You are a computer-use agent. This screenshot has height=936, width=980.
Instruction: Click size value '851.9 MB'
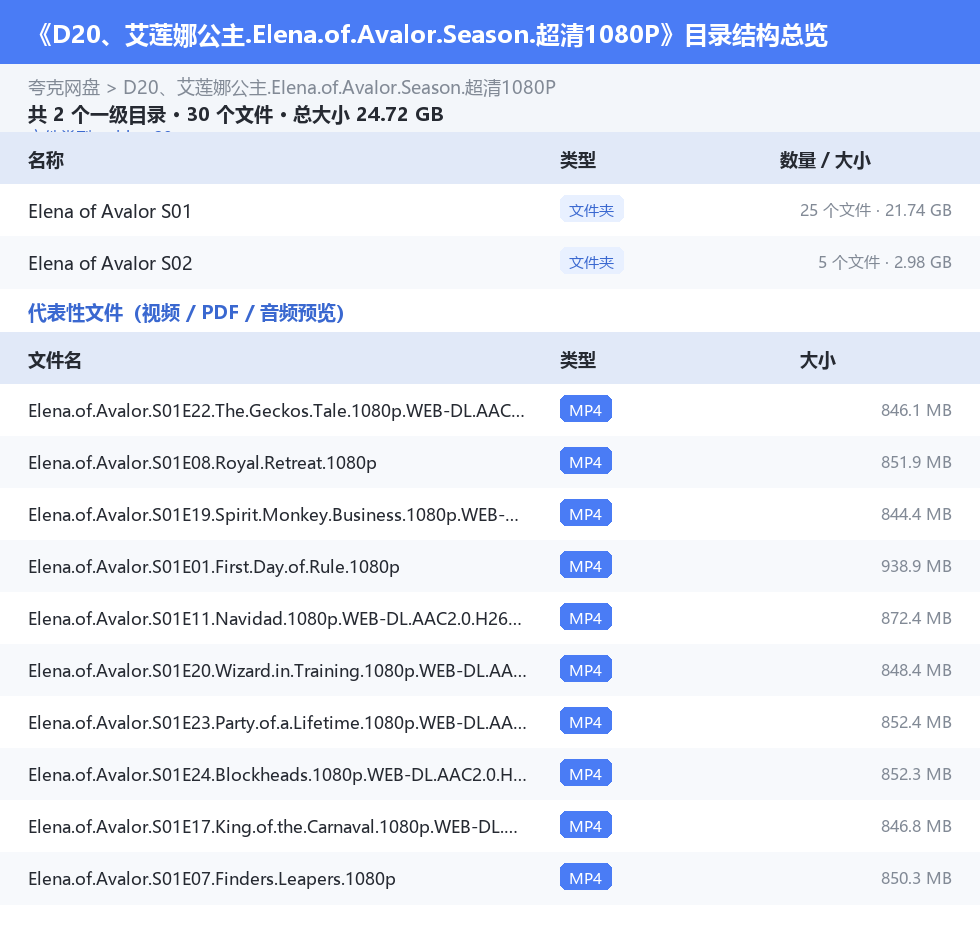(916, 462)
